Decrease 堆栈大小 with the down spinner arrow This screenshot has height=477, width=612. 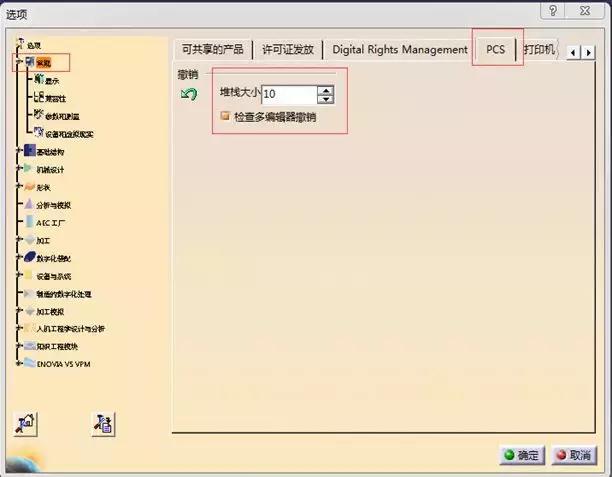coord(326,99)
